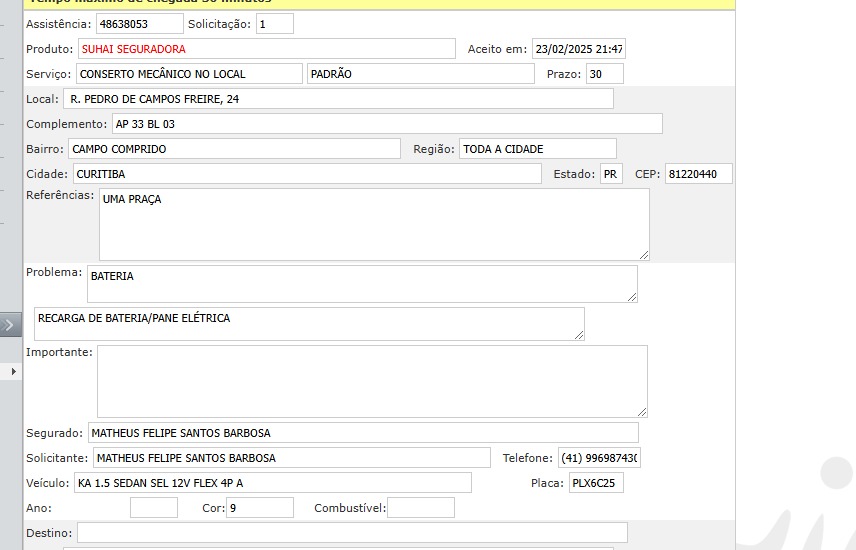
Task: Click the Destino label
Action: click(x=49, y=533)
